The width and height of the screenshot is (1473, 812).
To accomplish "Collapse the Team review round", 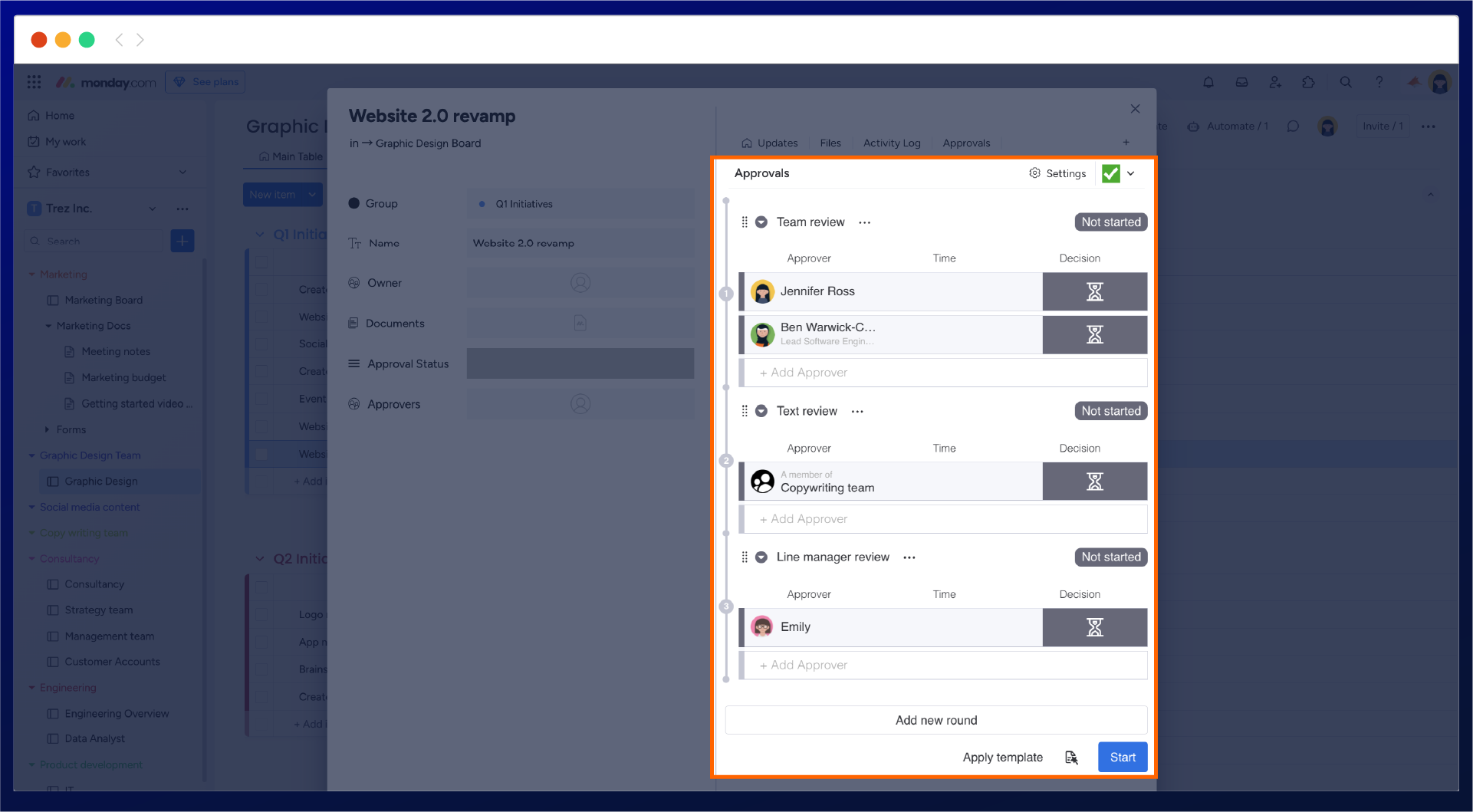I will 761,222.
